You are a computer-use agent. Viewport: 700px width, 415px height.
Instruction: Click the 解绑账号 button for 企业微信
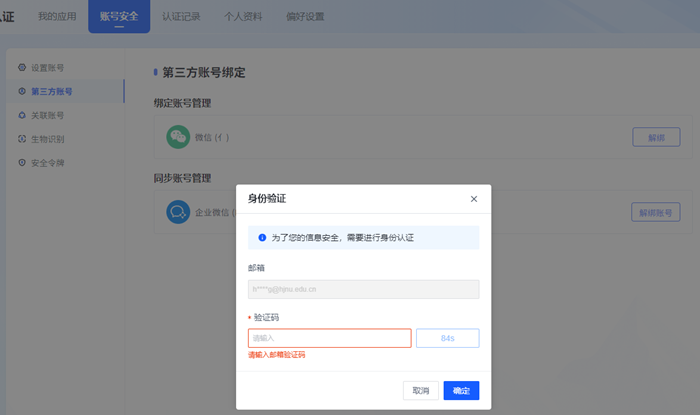(656, 212)
